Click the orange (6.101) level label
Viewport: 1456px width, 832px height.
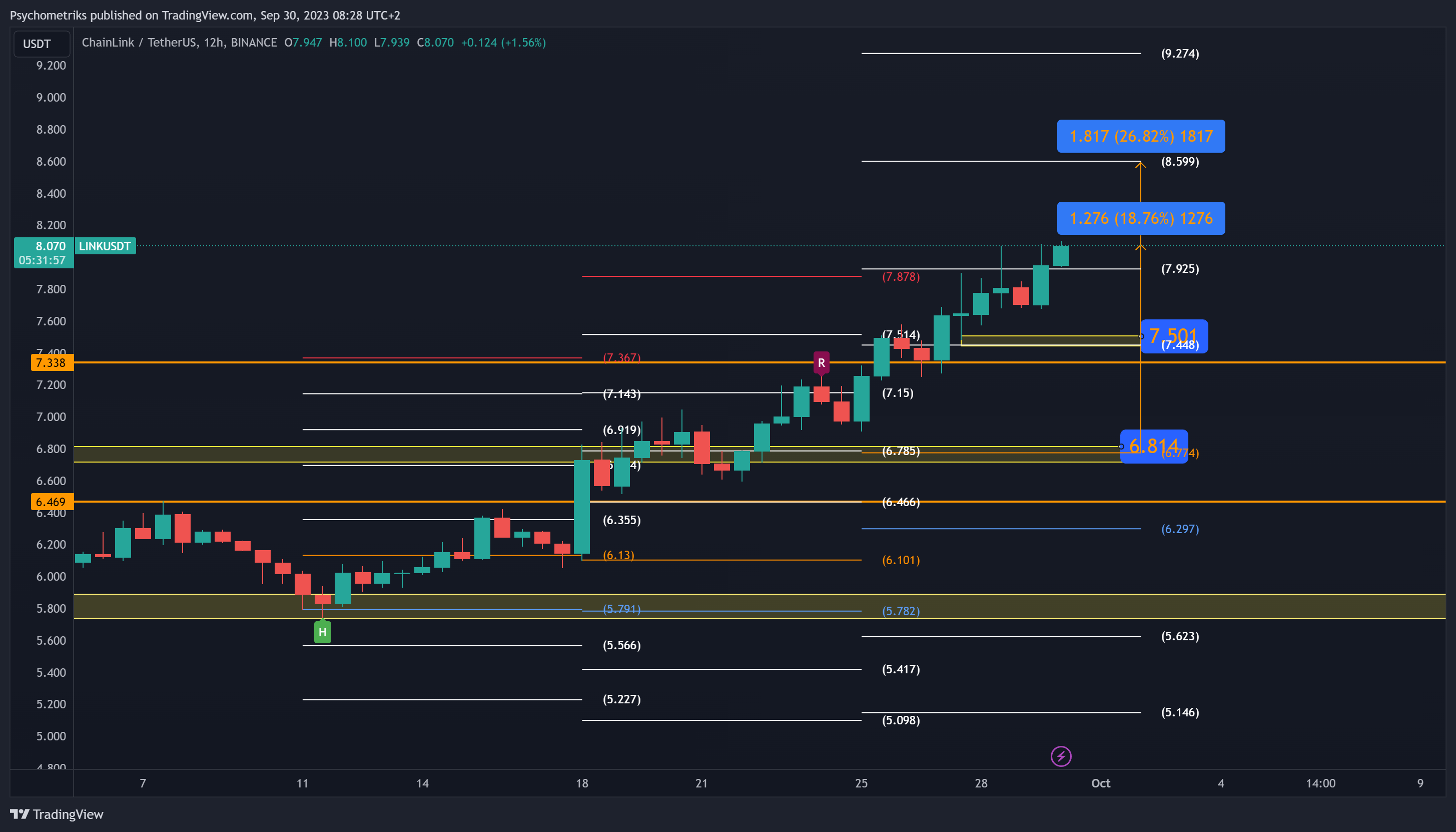(901, 561)
